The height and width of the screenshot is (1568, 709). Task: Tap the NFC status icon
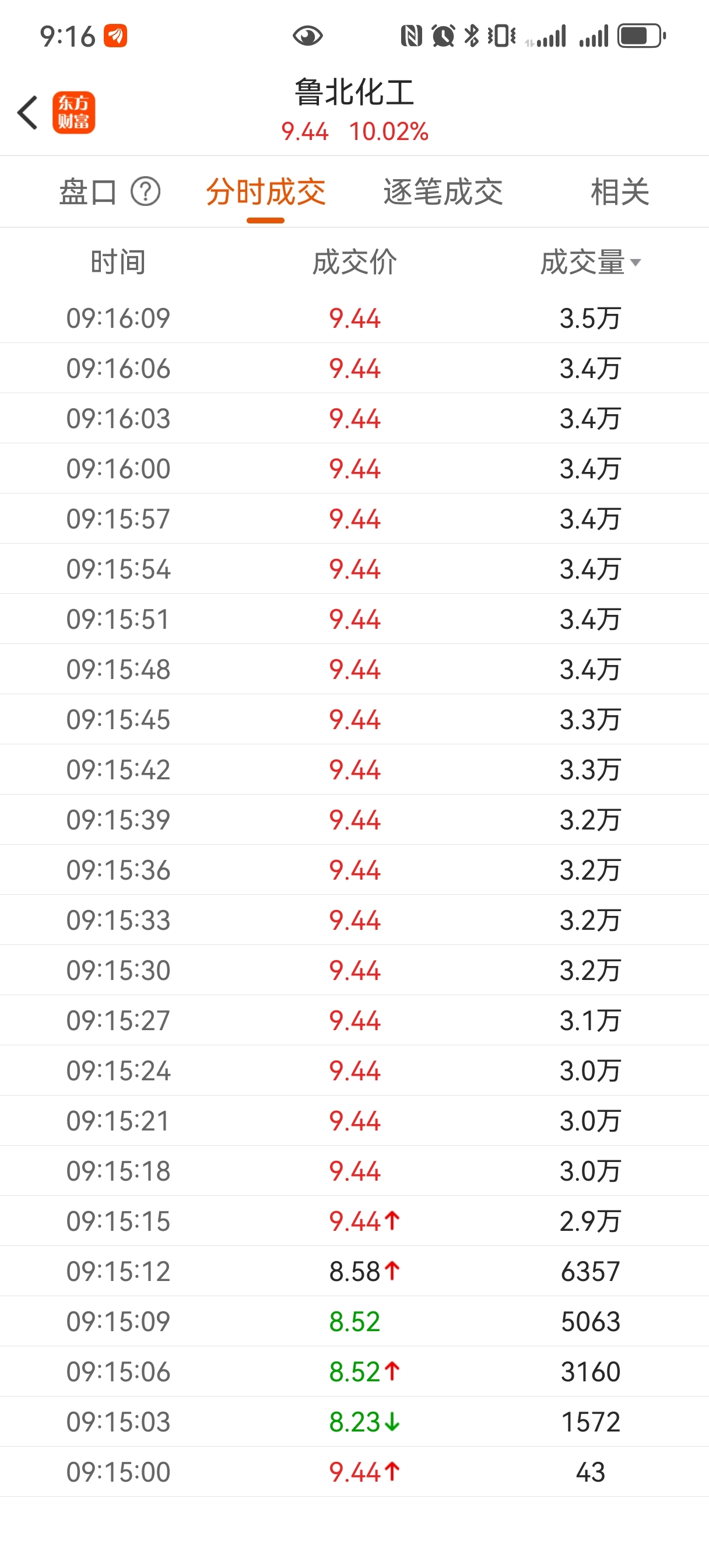coord(412,36)
